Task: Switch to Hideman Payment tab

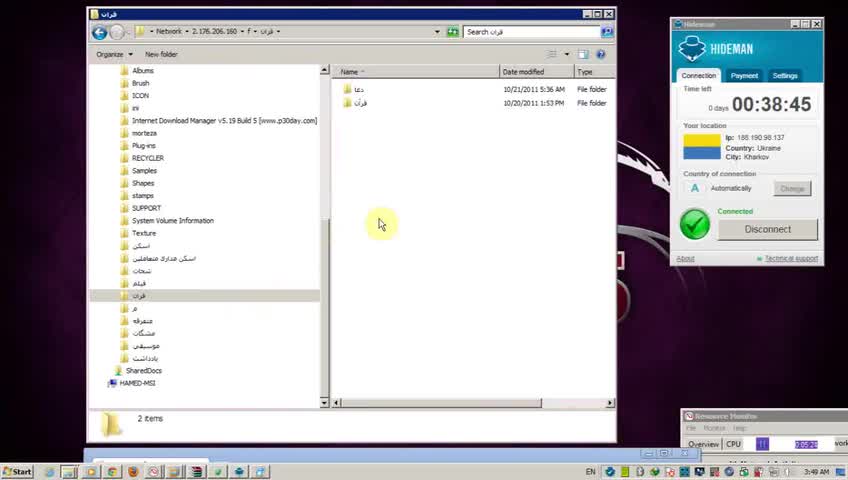Action: [x=744, y=76]
